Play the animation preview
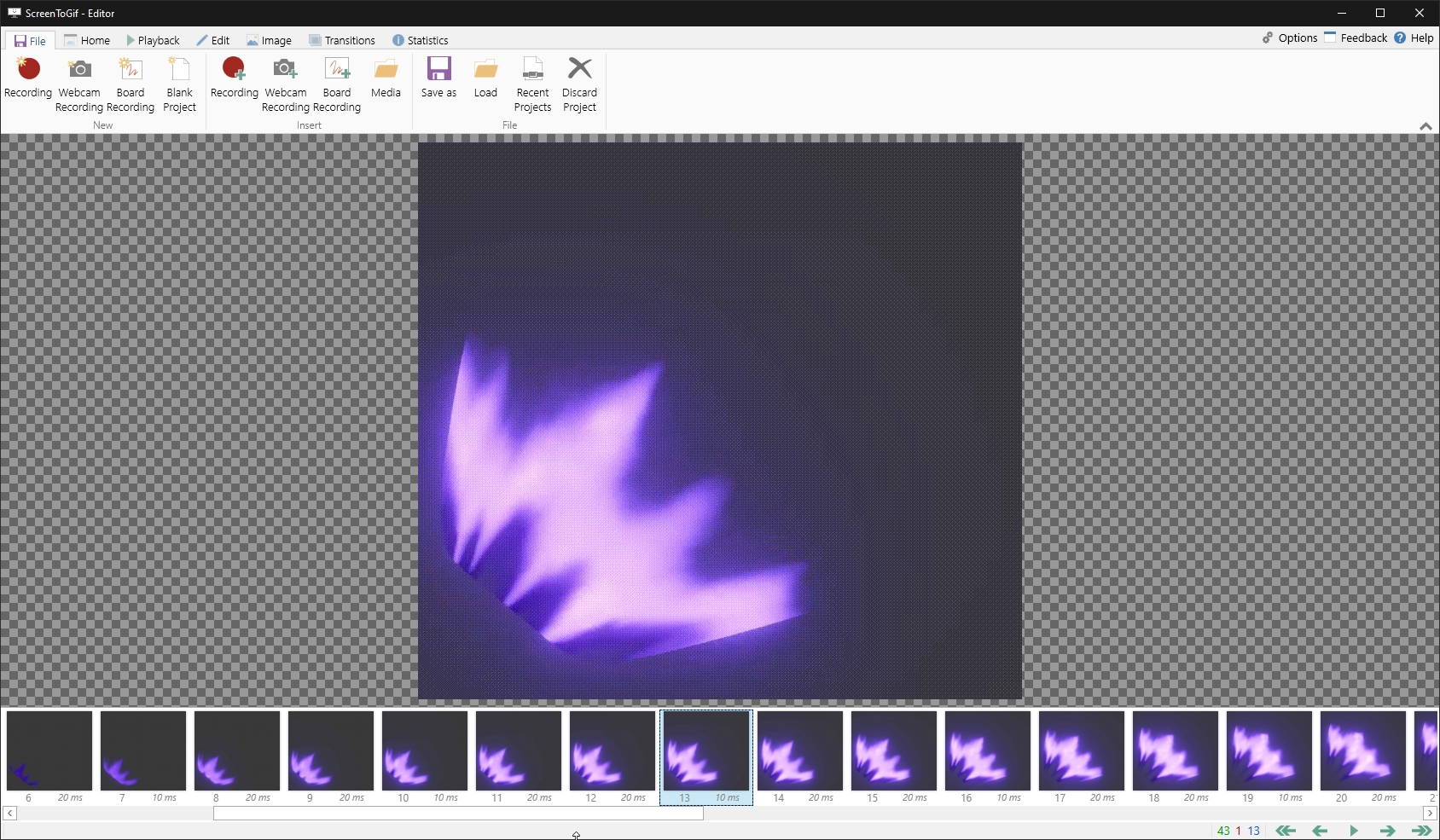This screenshot has width=1440, height=840. pos(1354,831)
